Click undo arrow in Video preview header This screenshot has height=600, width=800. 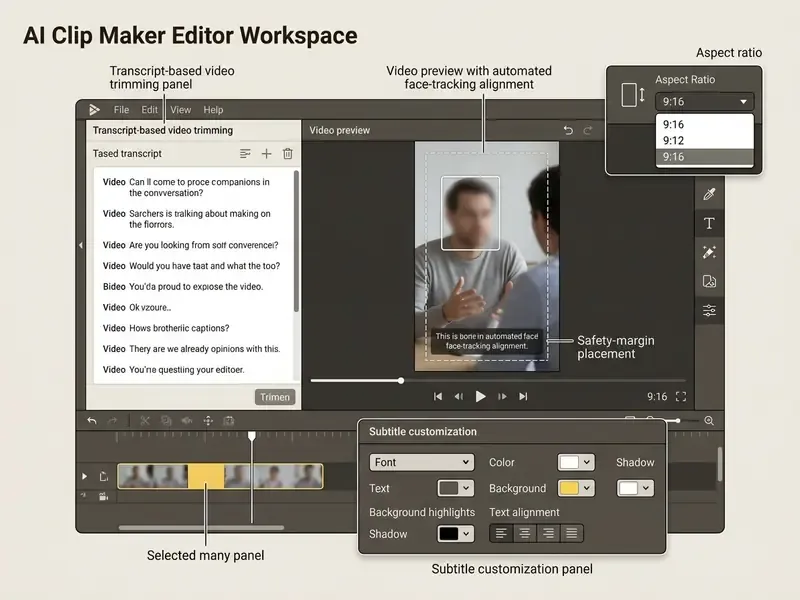coord(568,131)
